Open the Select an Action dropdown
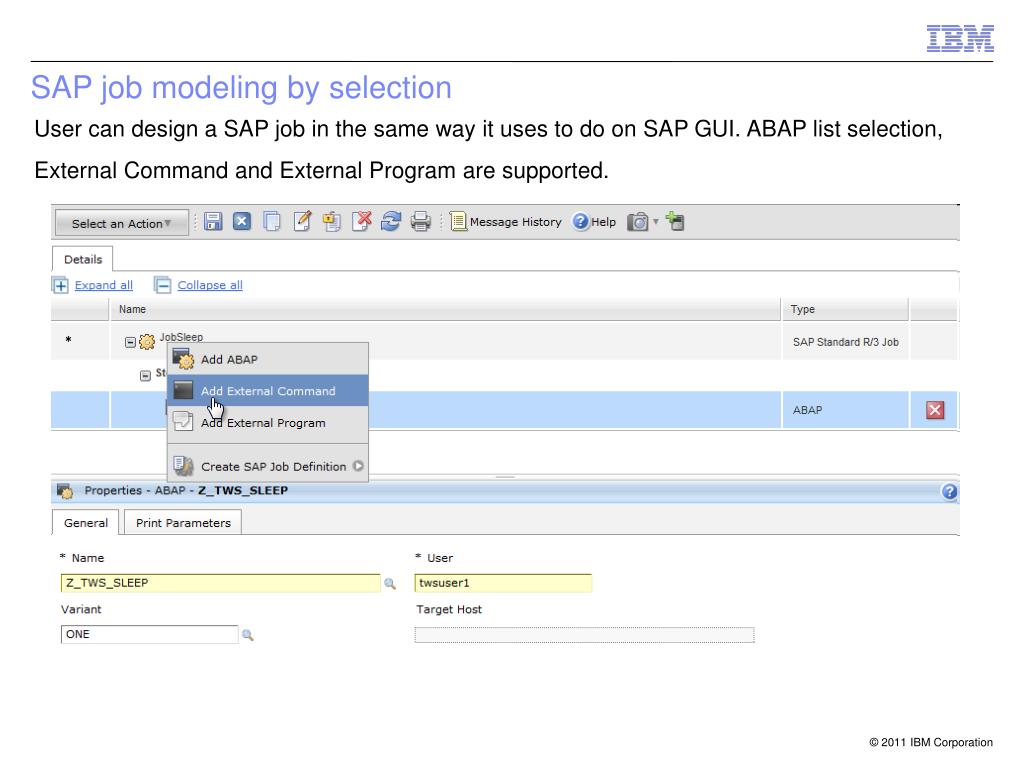1024x768 pixels. click(121, 223)
